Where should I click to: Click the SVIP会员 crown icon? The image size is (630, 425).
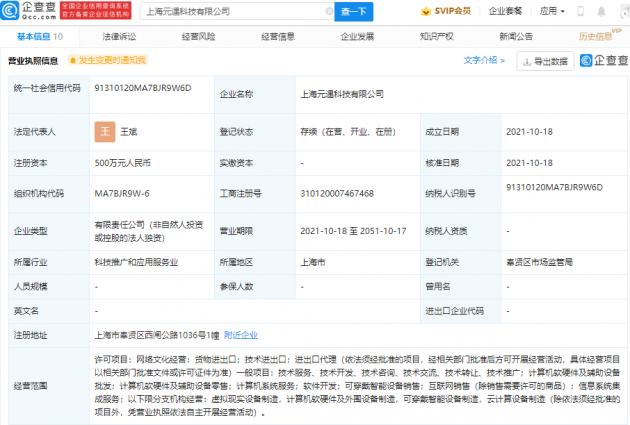(425, 12)
